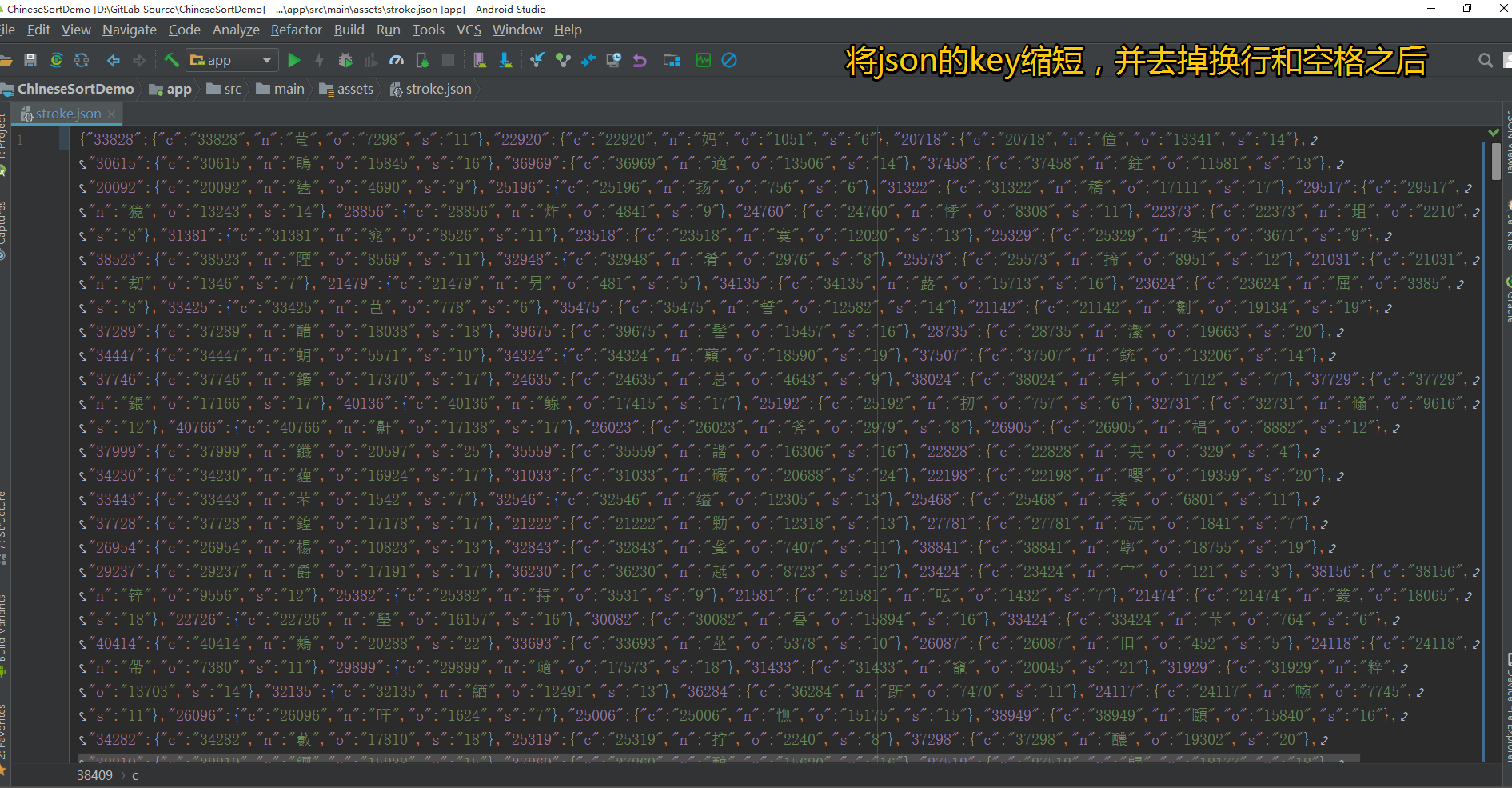This screenshot has height=788, width=1512.
Task: Click the Sync Project with Gradle icon
Action: (56, 60)
